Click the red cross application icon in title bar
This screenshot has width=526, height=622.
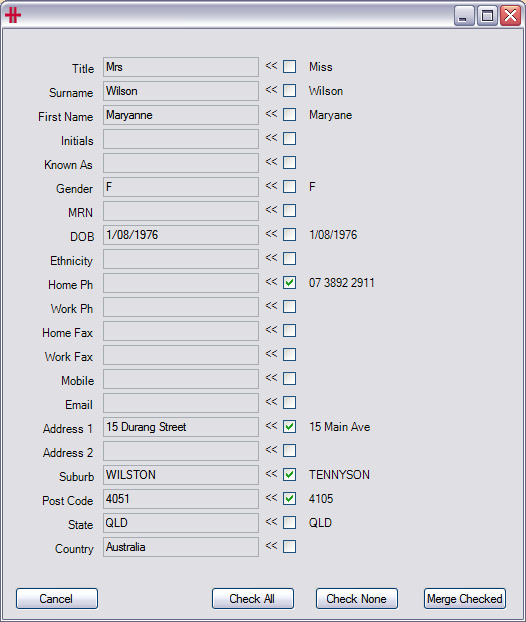coord(13,15)
